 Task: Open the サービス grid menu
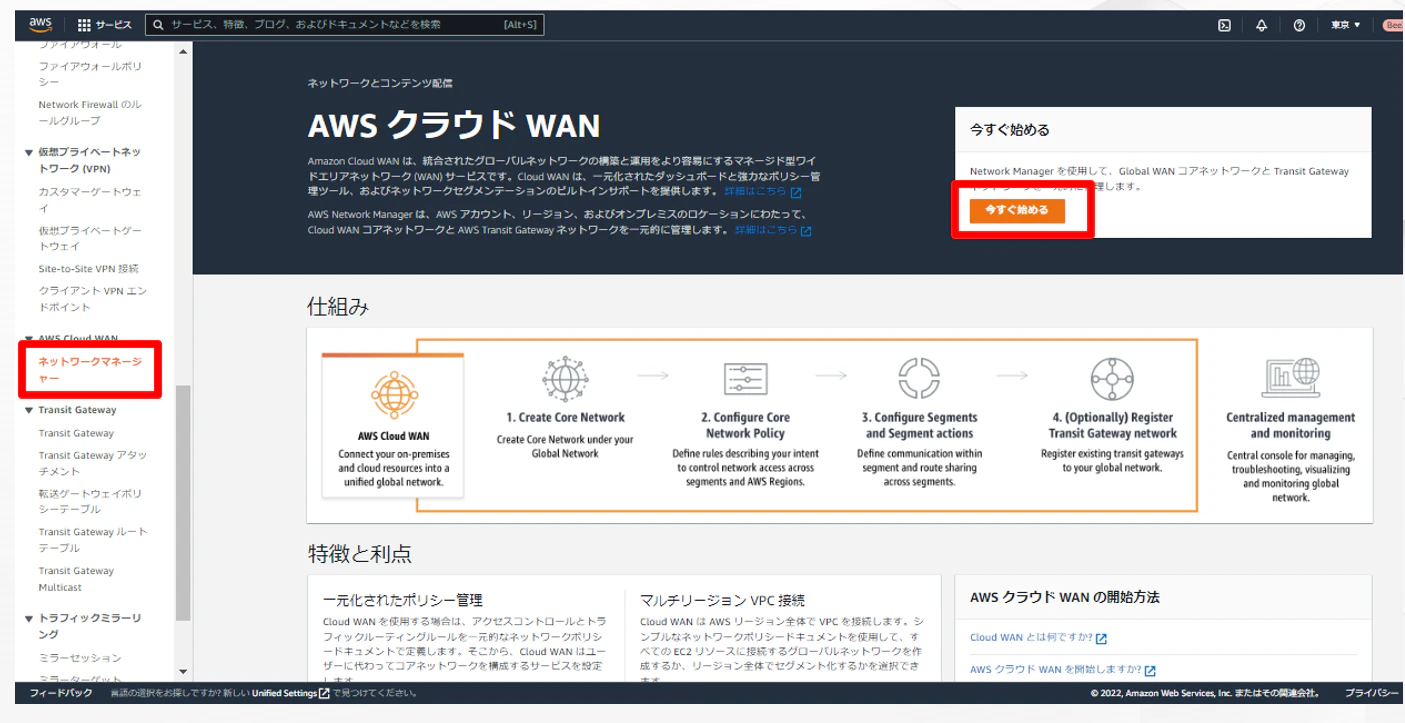[x=104, y=25]
